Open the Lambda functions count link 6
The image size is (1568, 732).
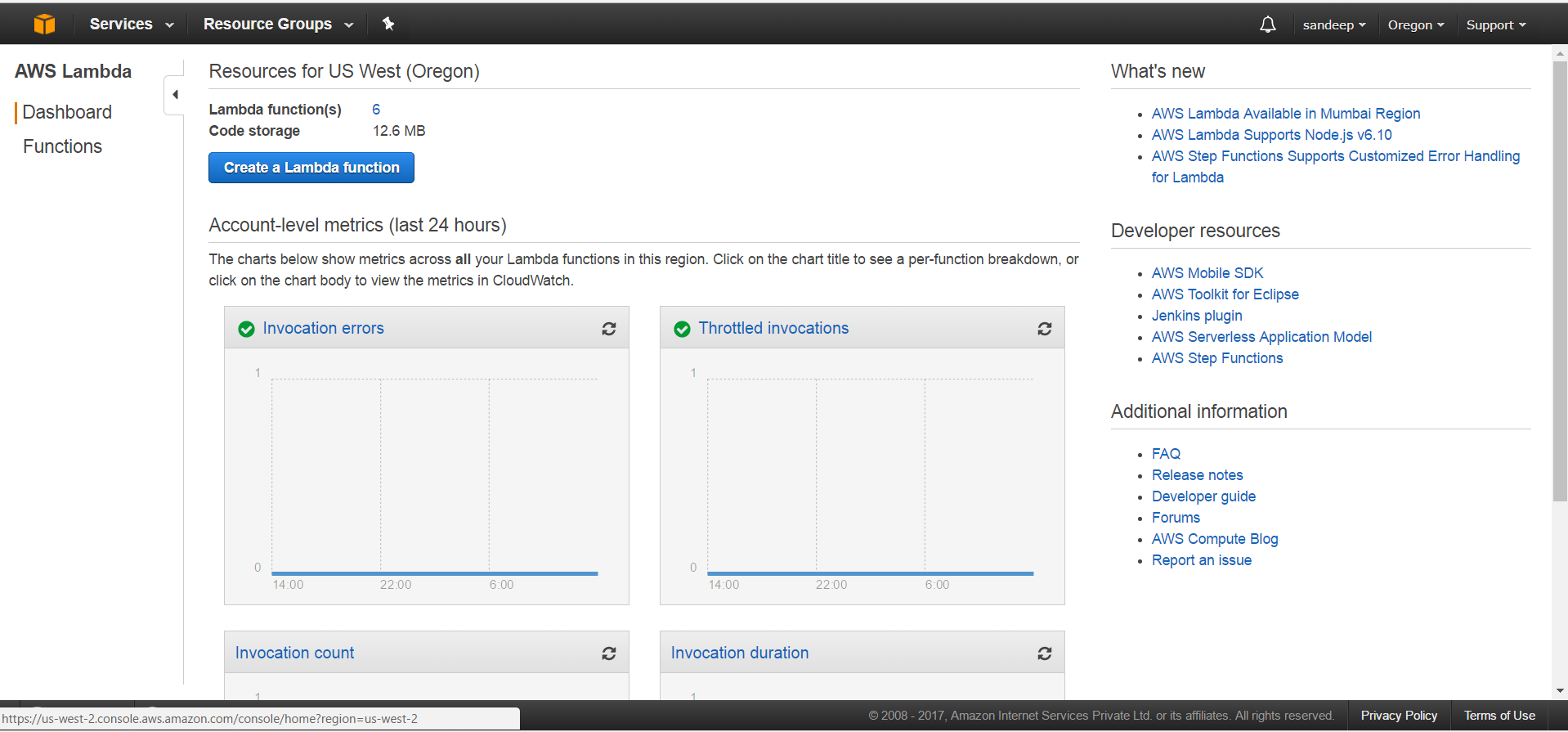376,110
